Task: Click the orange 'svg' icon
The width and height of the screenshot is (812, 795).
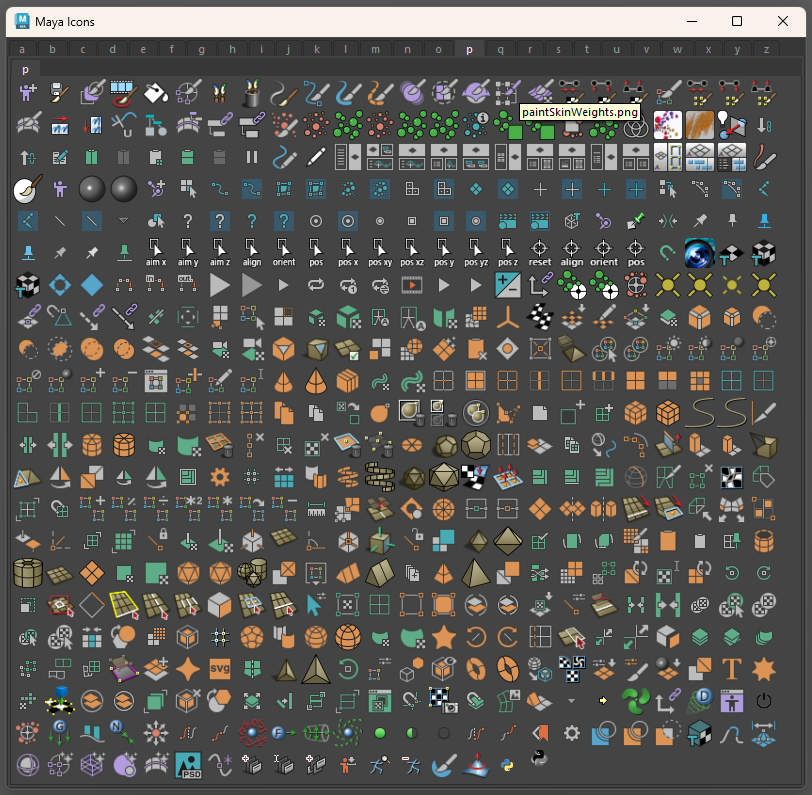Action: [220, 668]
